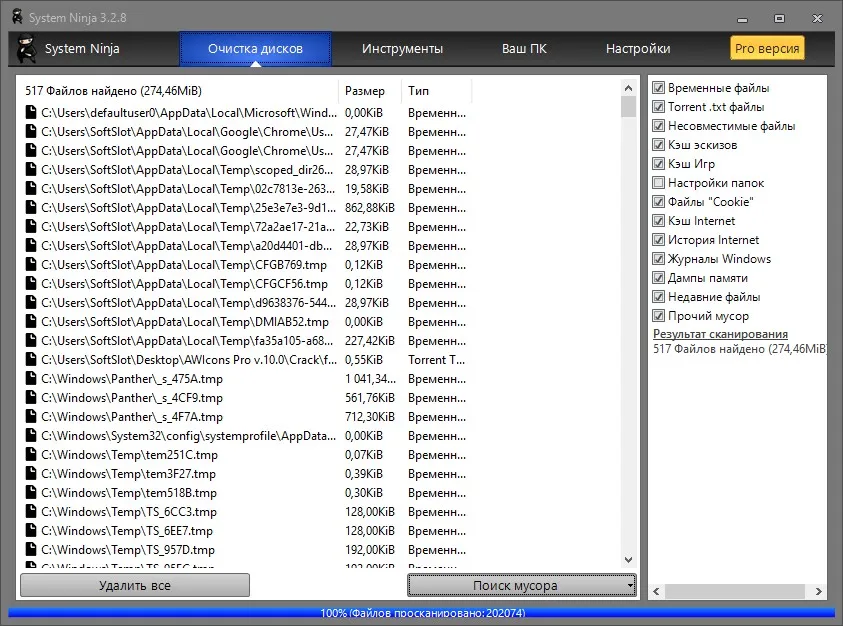This screenshot has width=843, height=626.
Task: Click the file icon of the defaultuser0 entry
Action: click(x=31, y=112)
